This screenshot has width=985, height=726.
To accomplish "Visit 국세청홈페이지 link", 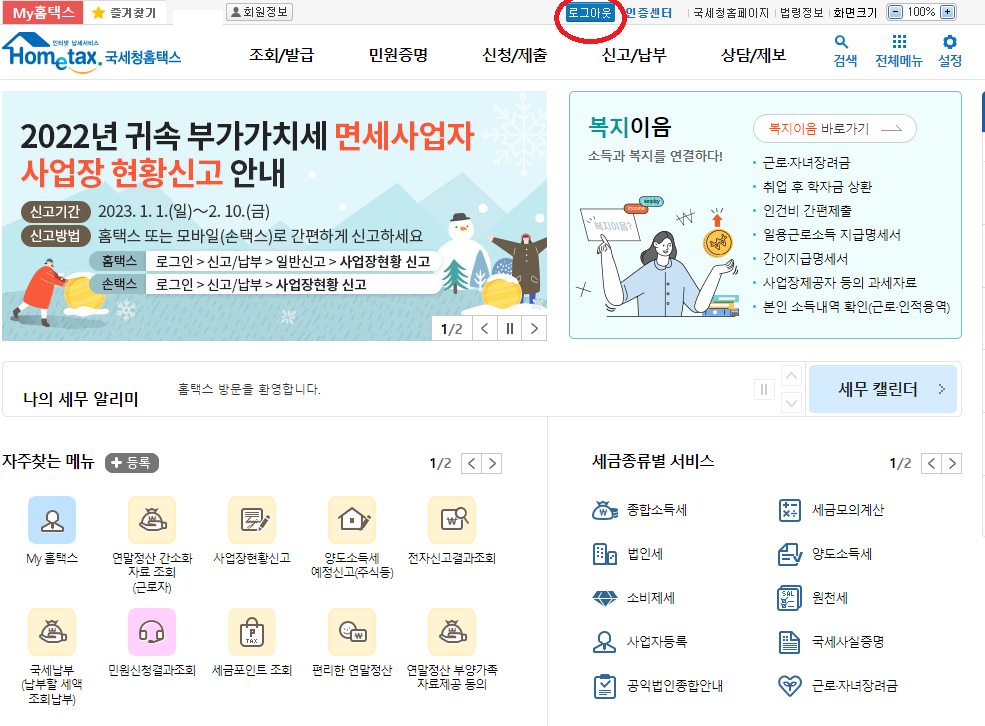I will (x=731, y=13).
